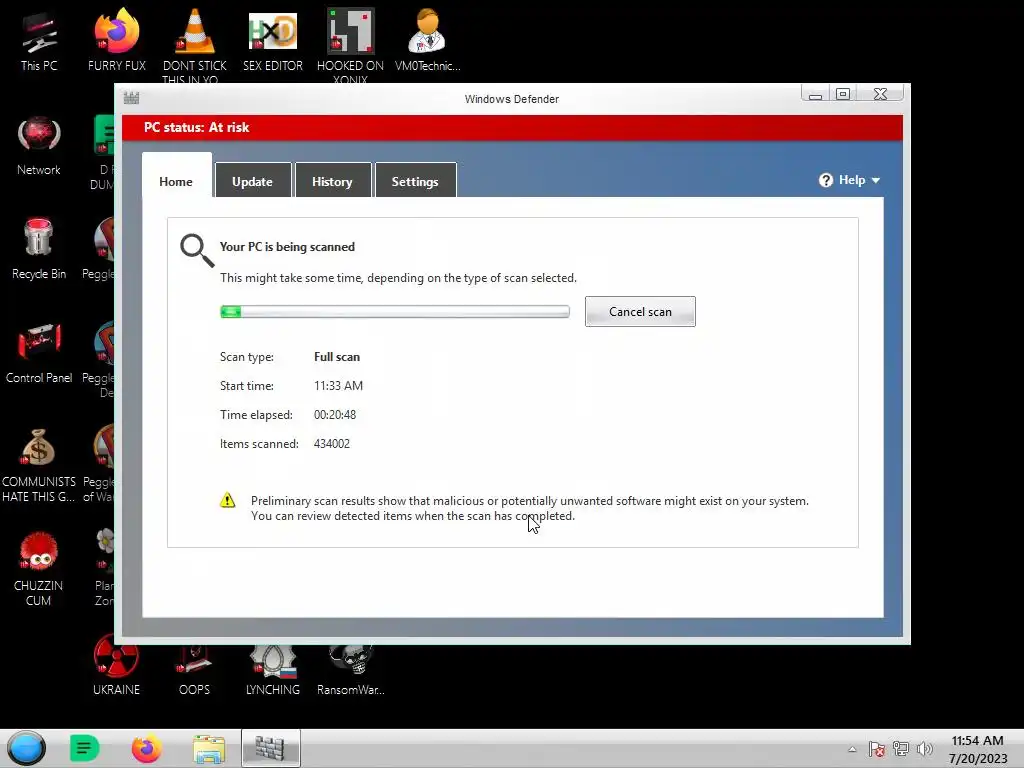This screenshot has width=1024, height=768.
Task: Click the Cancel scan button
Action: pos(640,312)
